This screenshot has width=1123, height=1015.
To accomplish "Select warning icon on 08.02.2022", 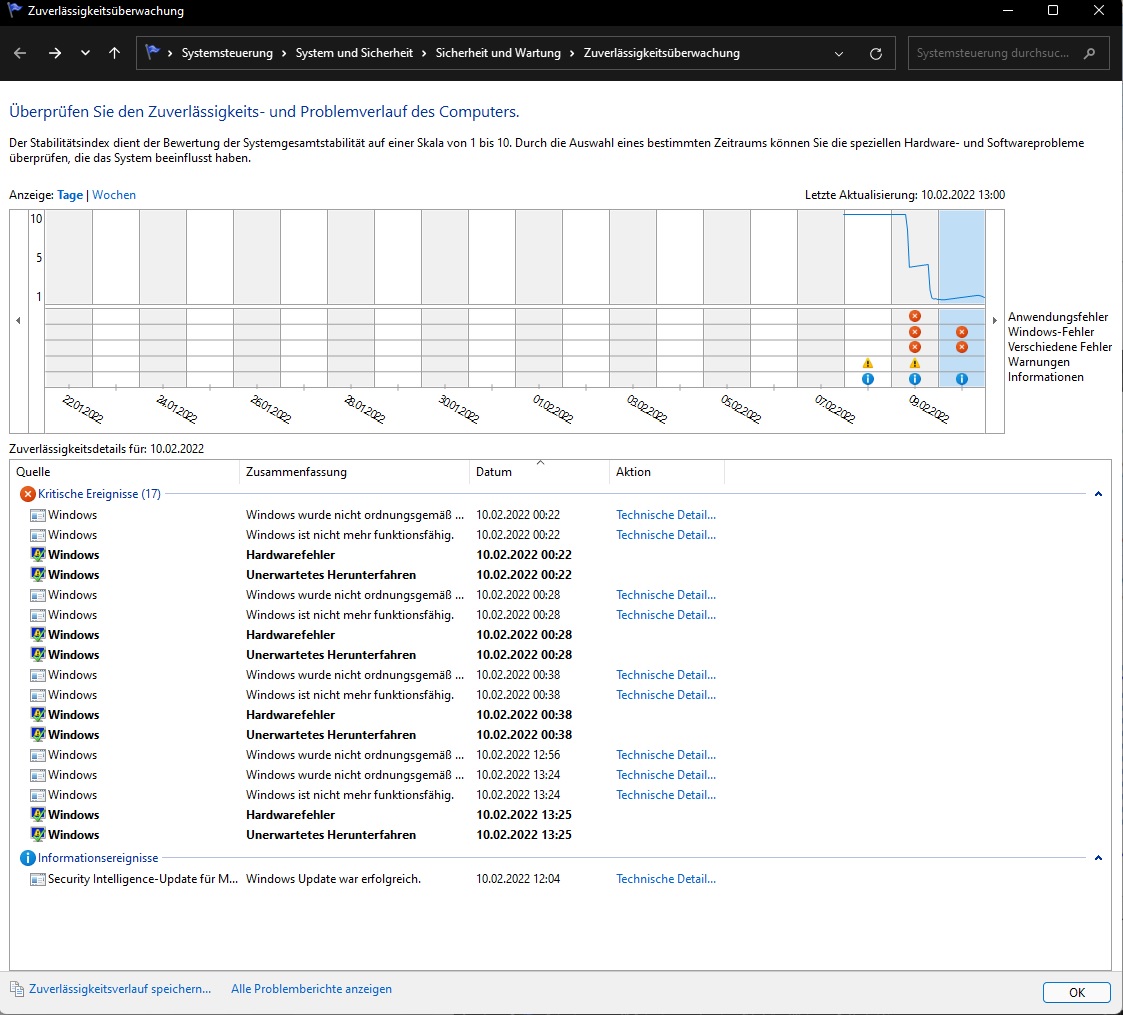I will (x=867, y=363).
